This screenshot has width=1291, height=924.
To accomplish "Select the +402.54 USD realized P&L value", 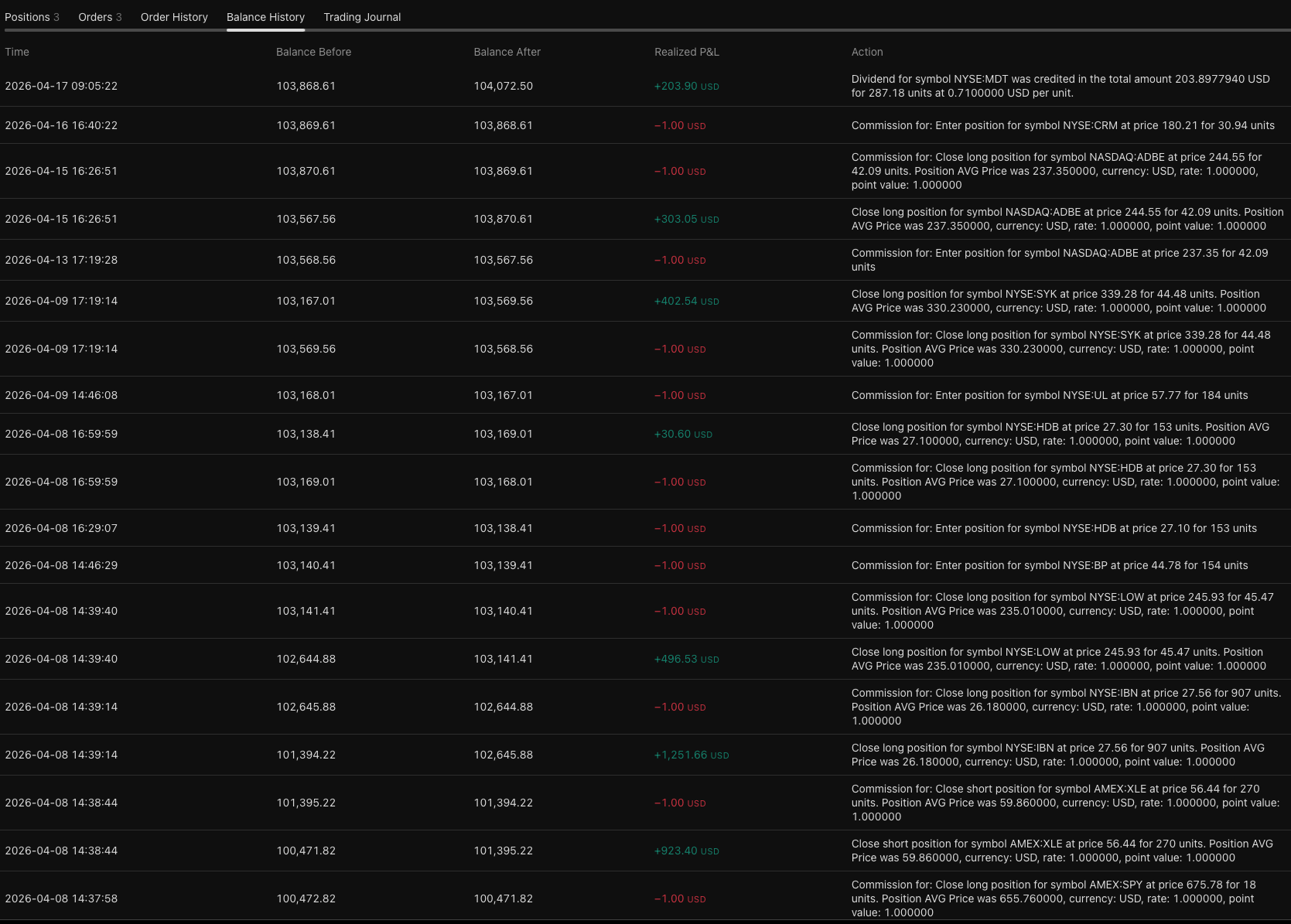I will point(687,301).
